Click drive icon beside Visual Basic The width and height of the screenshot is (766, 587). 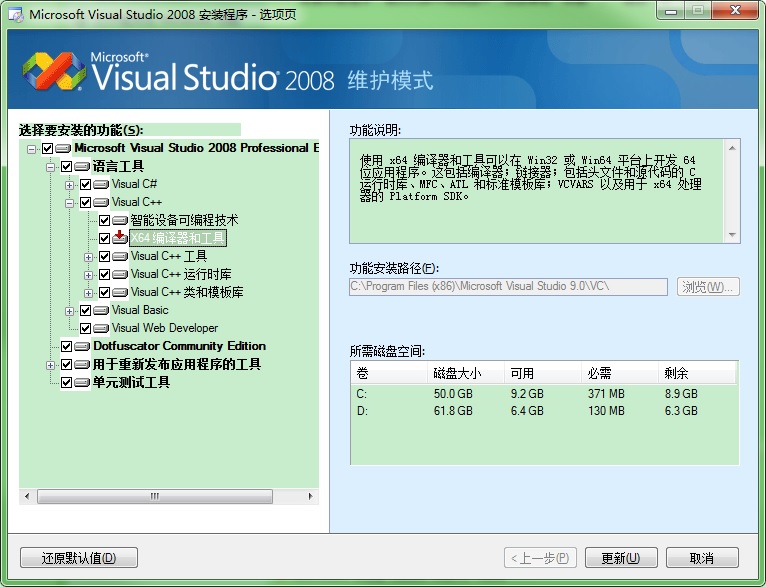coord(101,311)
